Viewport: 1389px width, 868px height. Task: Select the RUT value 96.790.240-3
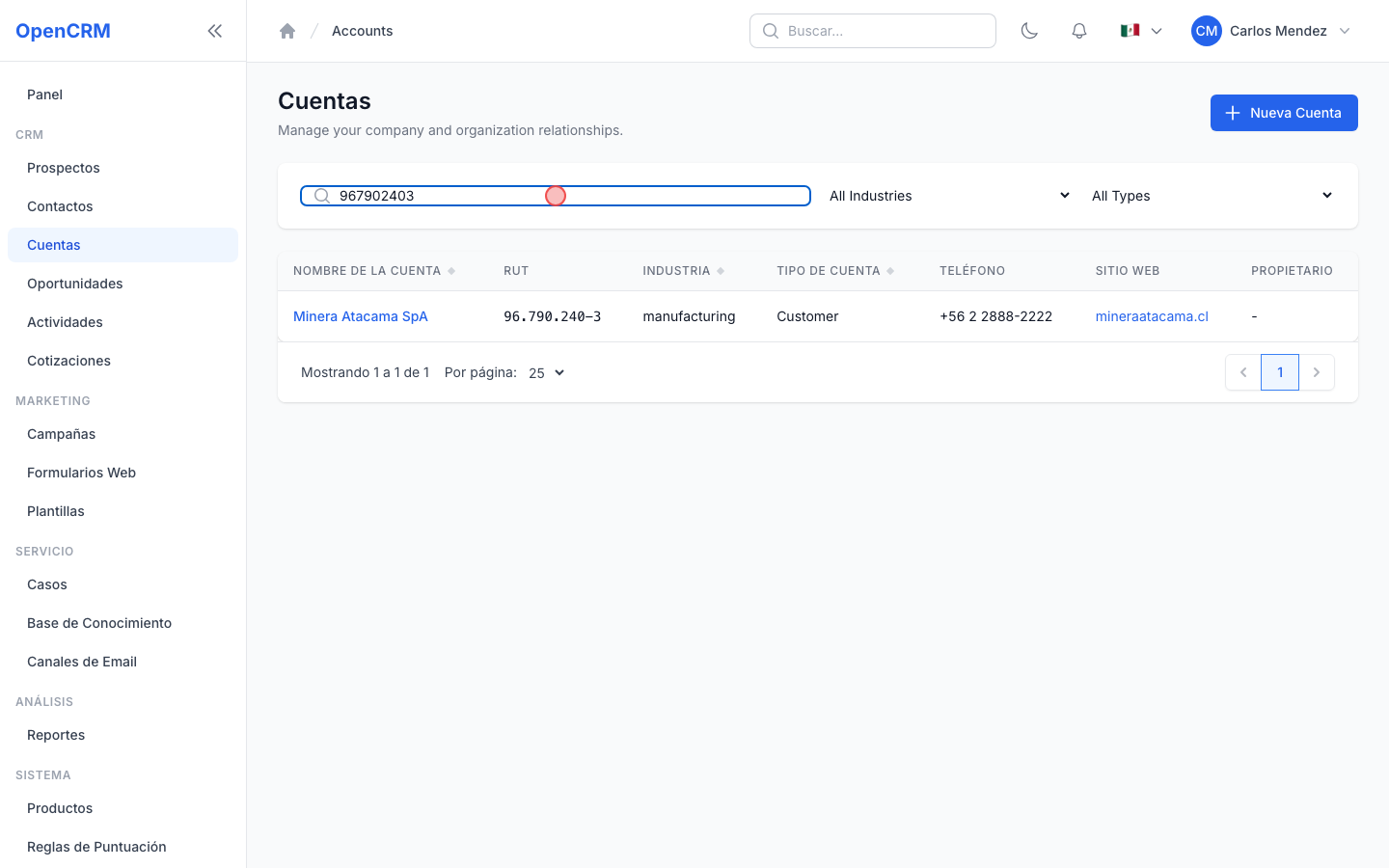[553, 316]
